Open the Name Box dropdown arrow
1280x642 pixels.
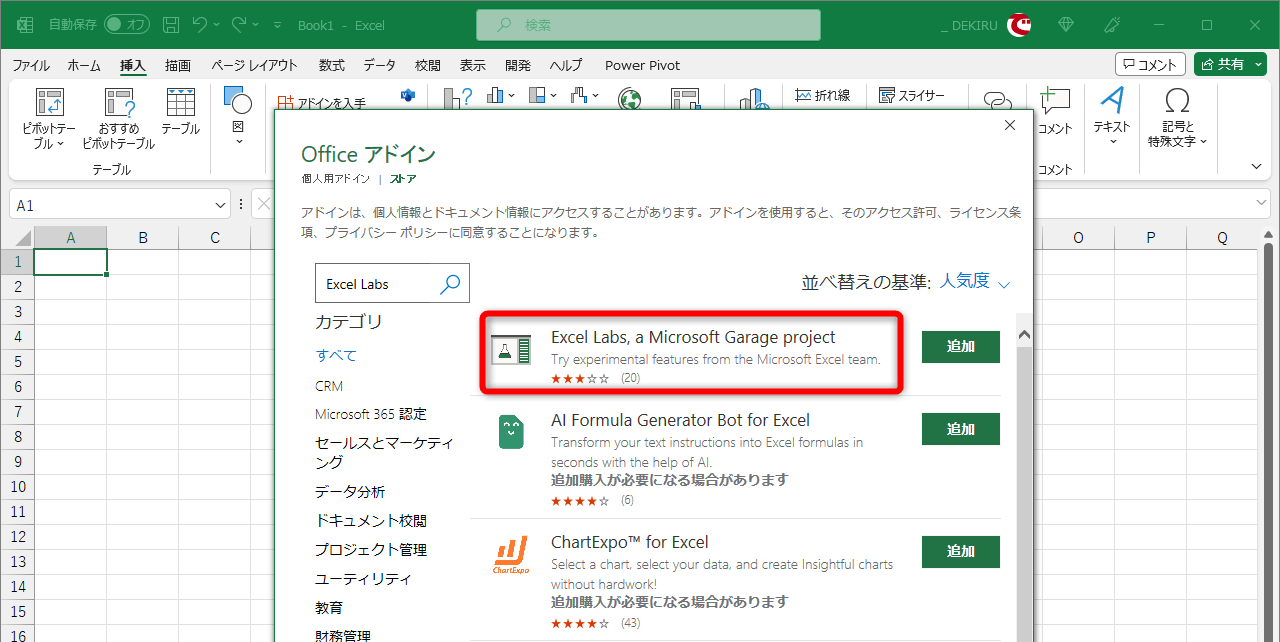coord(221,205)
